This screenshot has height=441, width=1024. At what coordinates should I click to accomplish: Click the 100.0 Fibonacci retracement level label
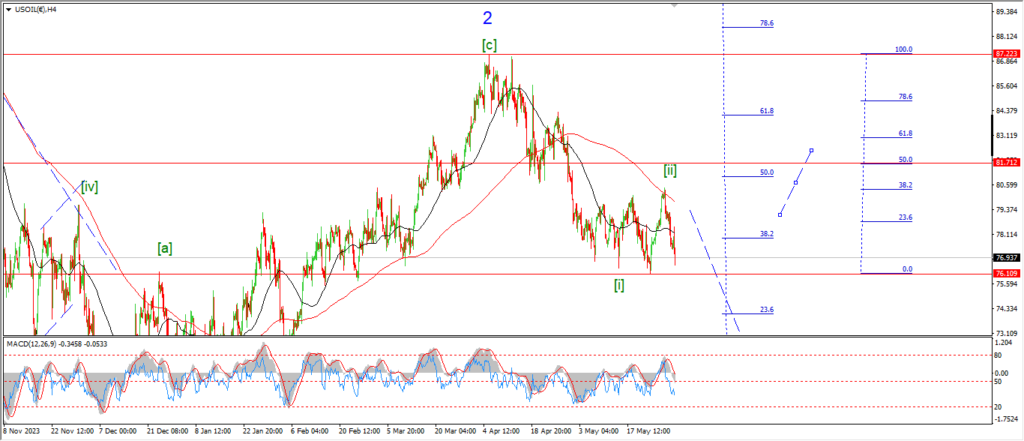tap(903, 49)
